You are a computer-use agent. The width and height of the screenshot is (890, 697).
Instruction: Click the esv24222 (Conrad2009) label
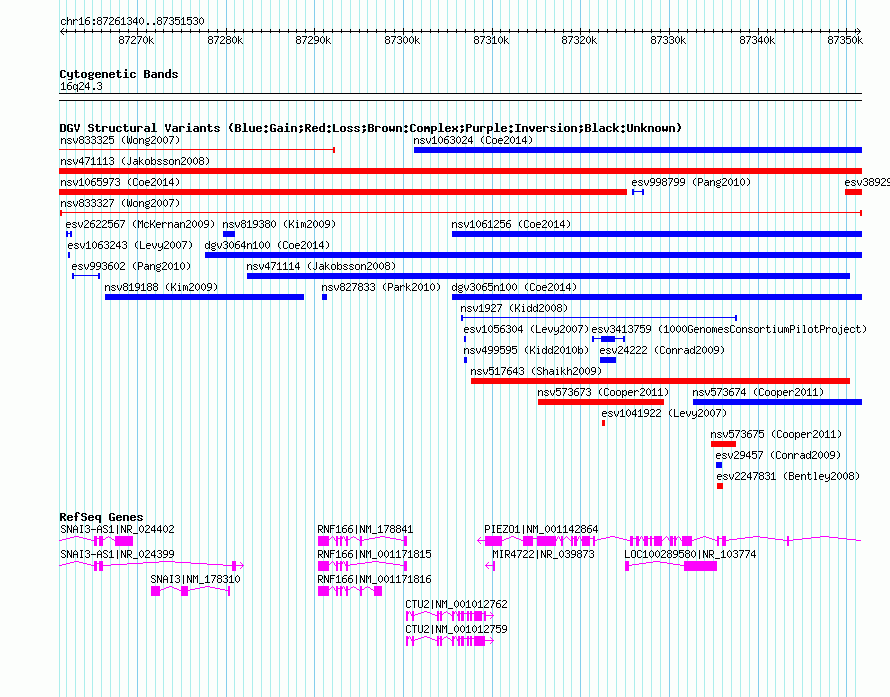(662, 350)
